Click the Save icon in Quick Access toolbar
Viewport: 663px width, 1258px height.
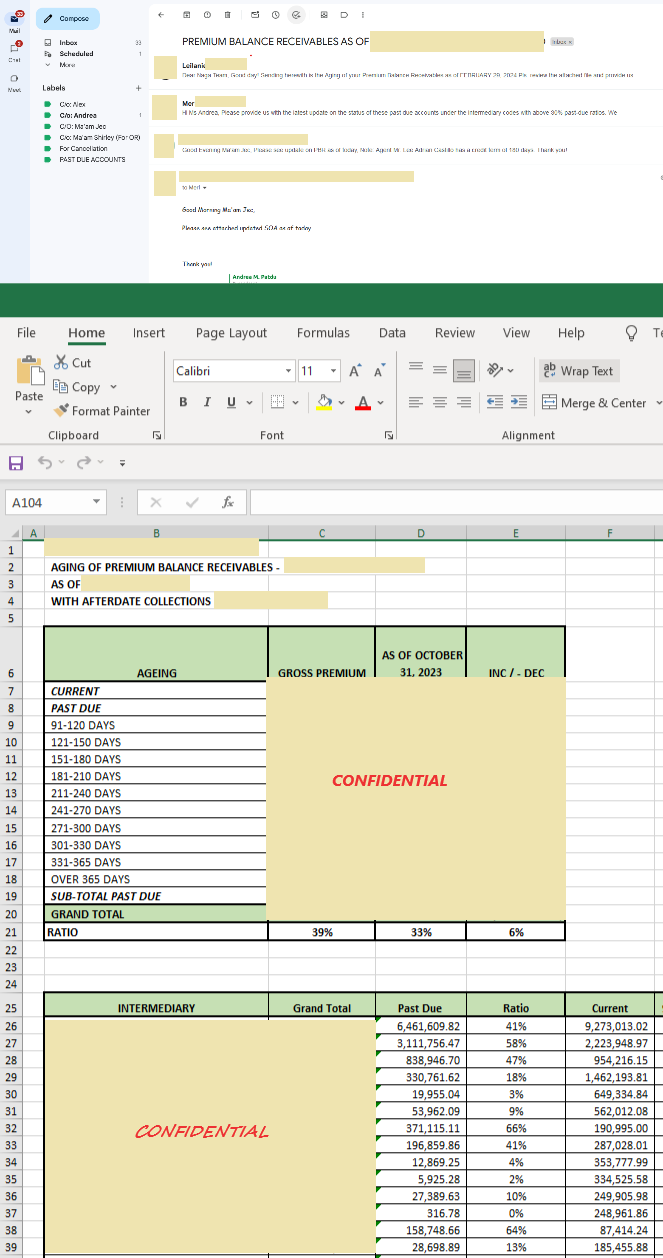(x=15, y=463)
